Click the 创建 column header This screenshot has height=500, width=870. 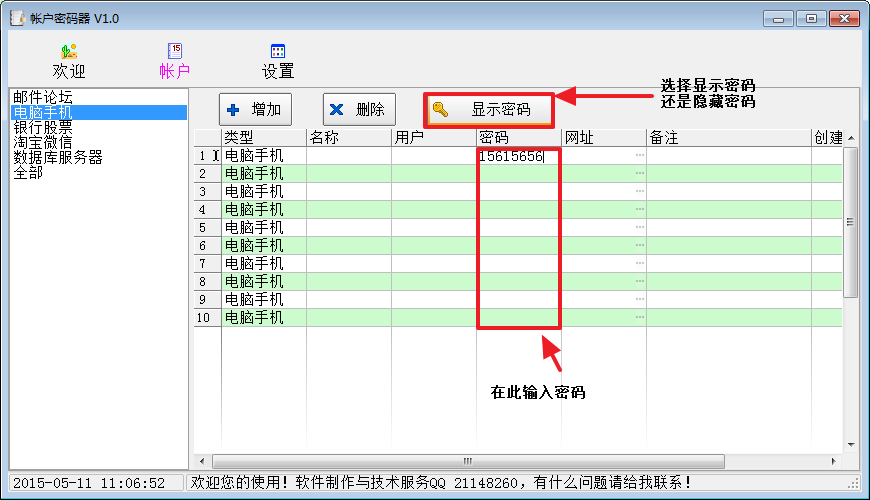click(827, 138)
